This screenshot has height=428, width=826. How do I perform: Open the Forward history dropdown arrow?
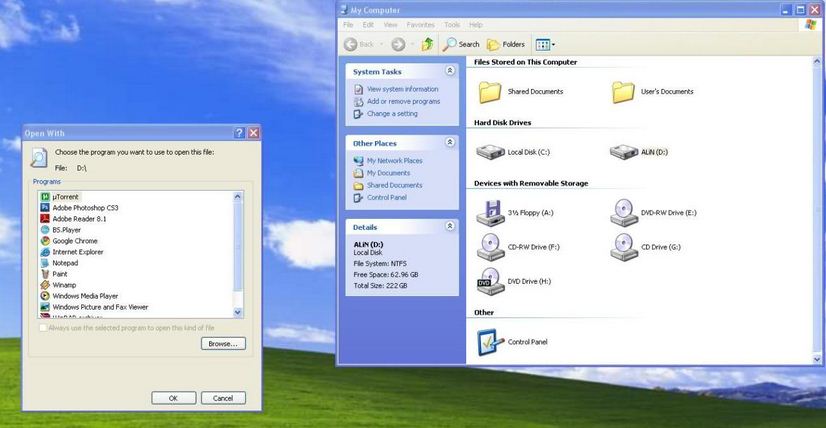412,45
